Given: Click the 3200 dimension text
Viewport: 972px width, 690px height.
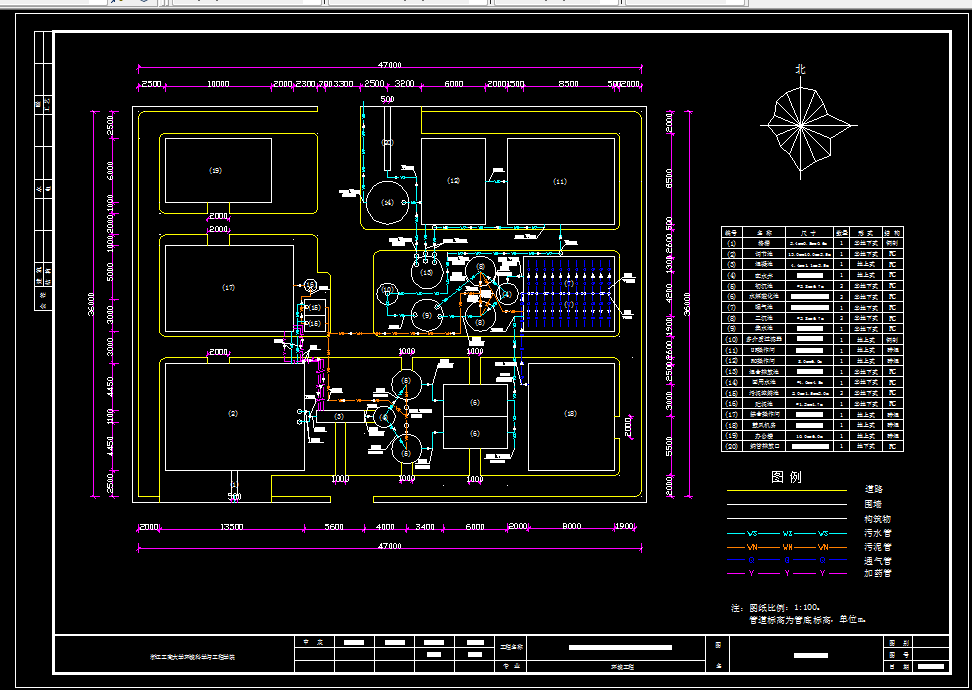Looking at the screenshot, I should coord(404,84).
